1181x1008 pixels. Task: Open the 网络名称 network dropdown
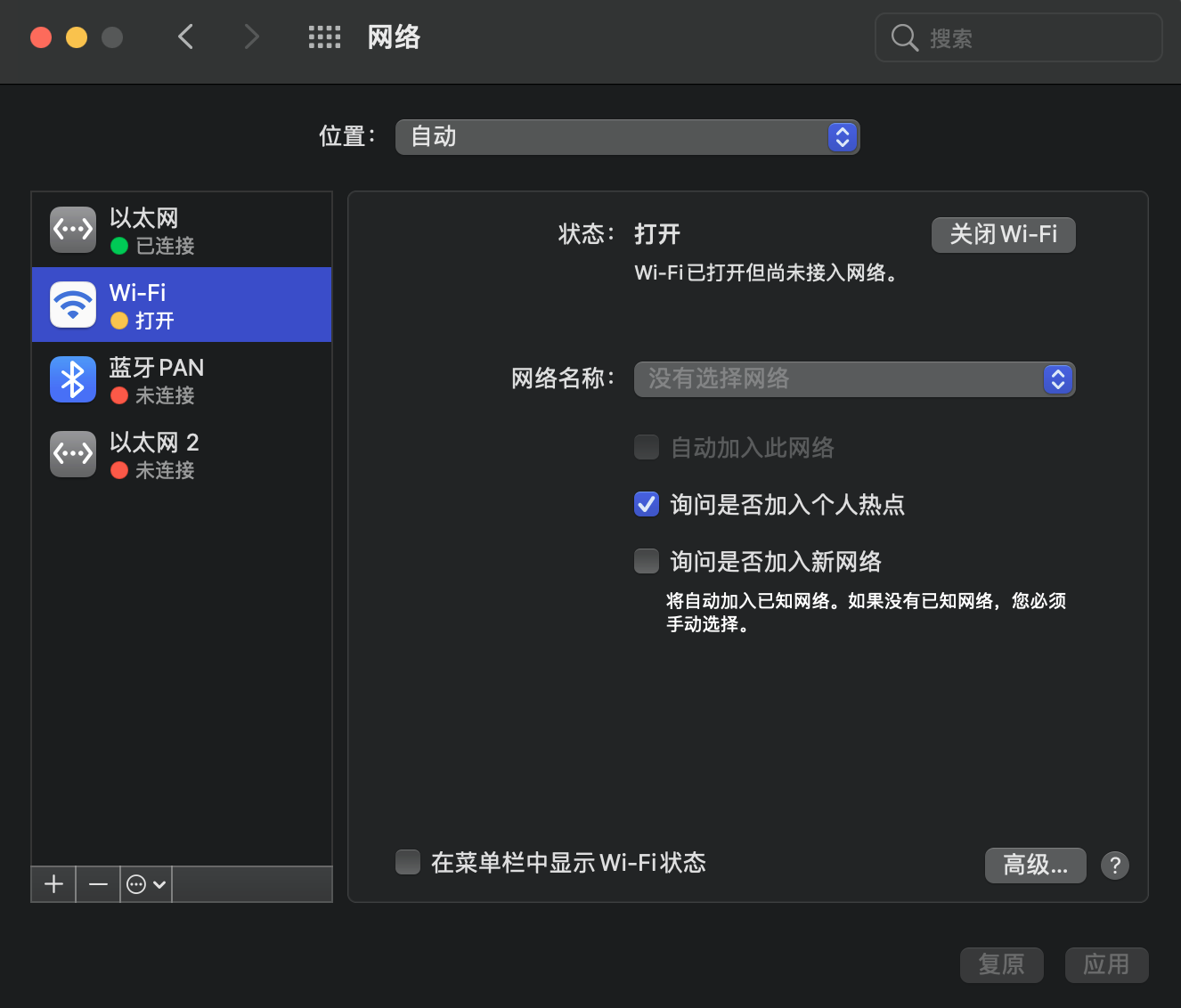pos(855,379)
